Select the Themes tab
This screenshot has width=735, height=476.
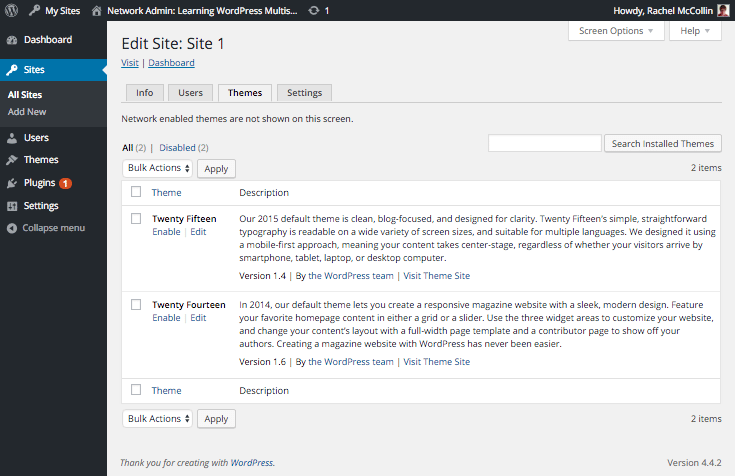click(x=245, y=93)
